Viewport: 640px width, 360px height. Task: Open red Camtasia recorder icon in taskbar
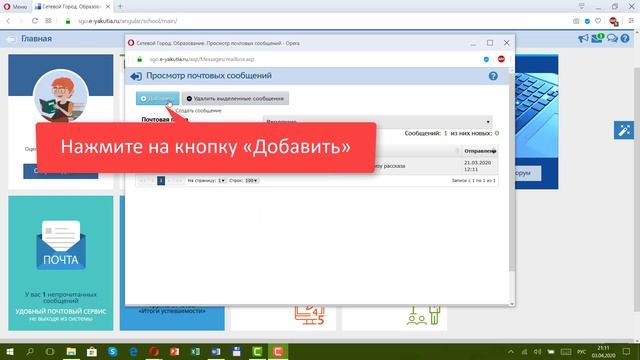point(278,351)
